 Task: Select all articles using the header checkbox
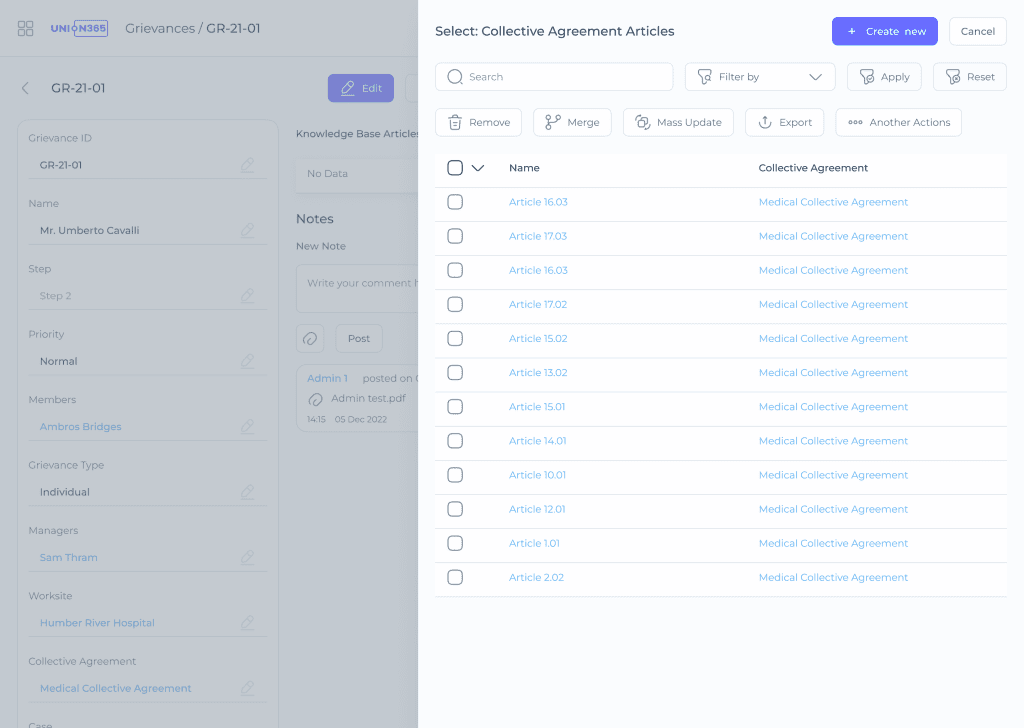tap(455, 168)
